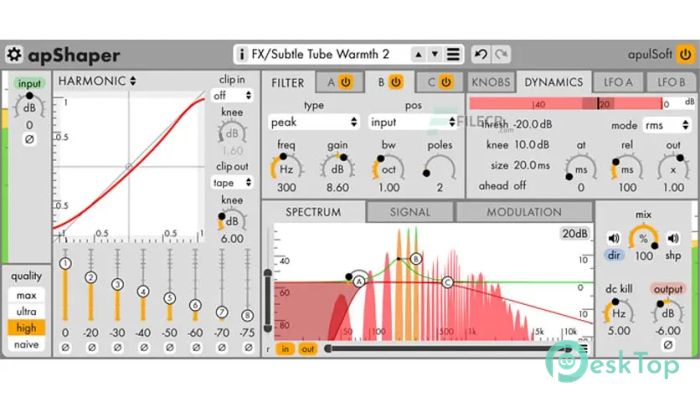Screen dimensions: 700x400
Task: Toggle the apulSoft plugin power button
Action: pyautogui.click(x=685, y=54)
